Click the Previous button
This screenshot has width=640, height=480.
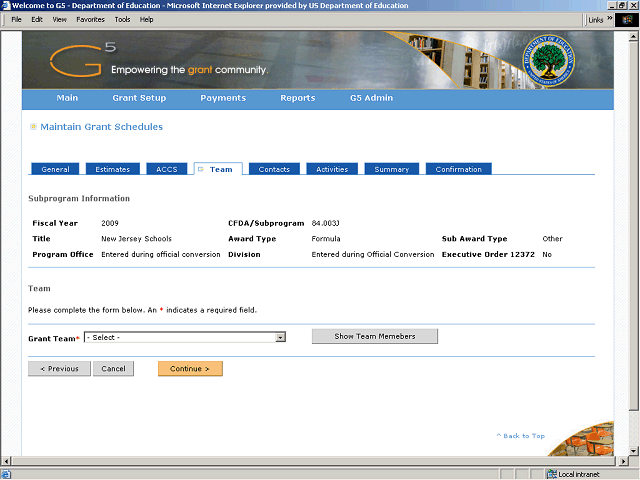tap(59, 369)
